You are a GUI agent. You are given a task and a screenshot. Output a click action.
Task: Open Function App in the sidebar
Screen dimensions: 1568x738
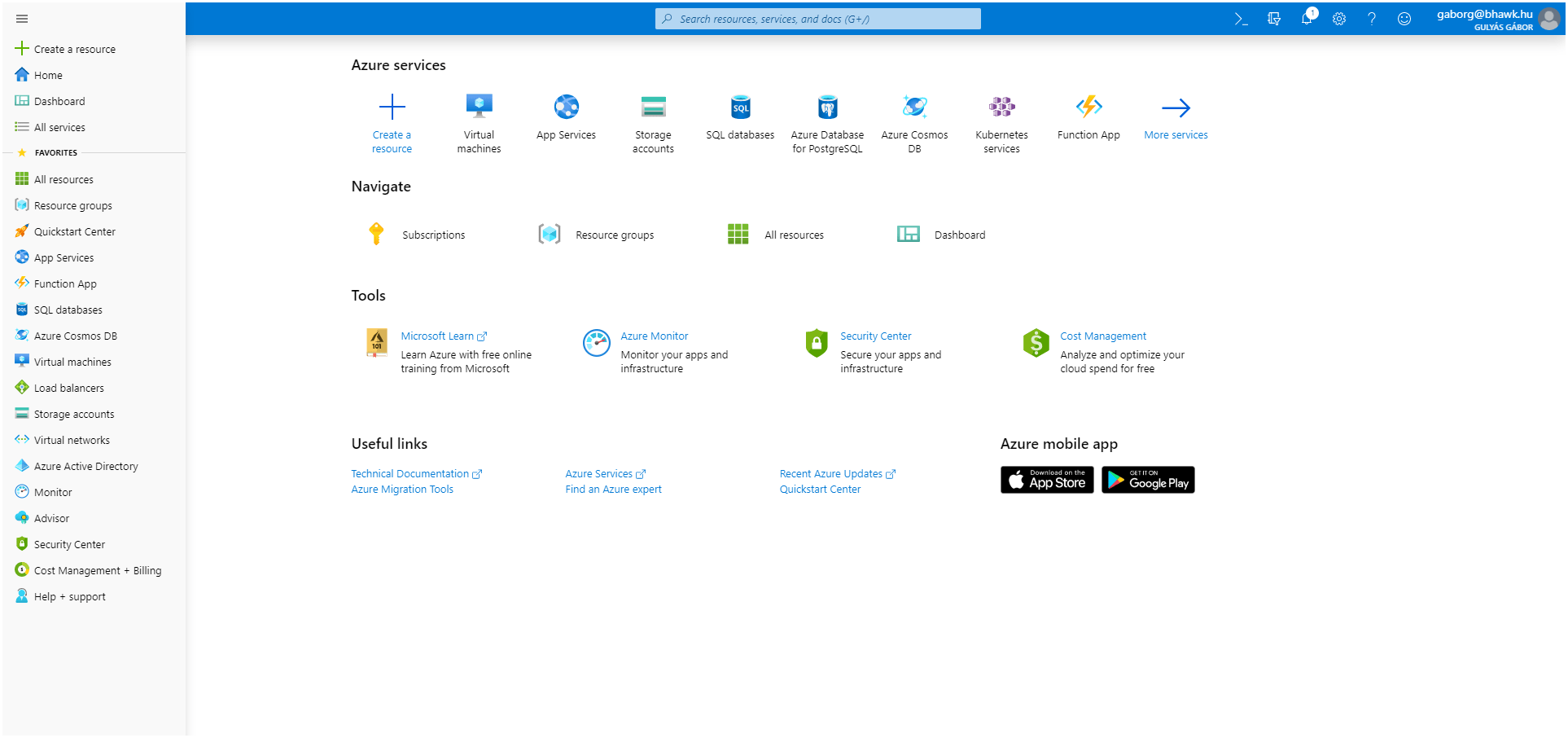point(94,283)
